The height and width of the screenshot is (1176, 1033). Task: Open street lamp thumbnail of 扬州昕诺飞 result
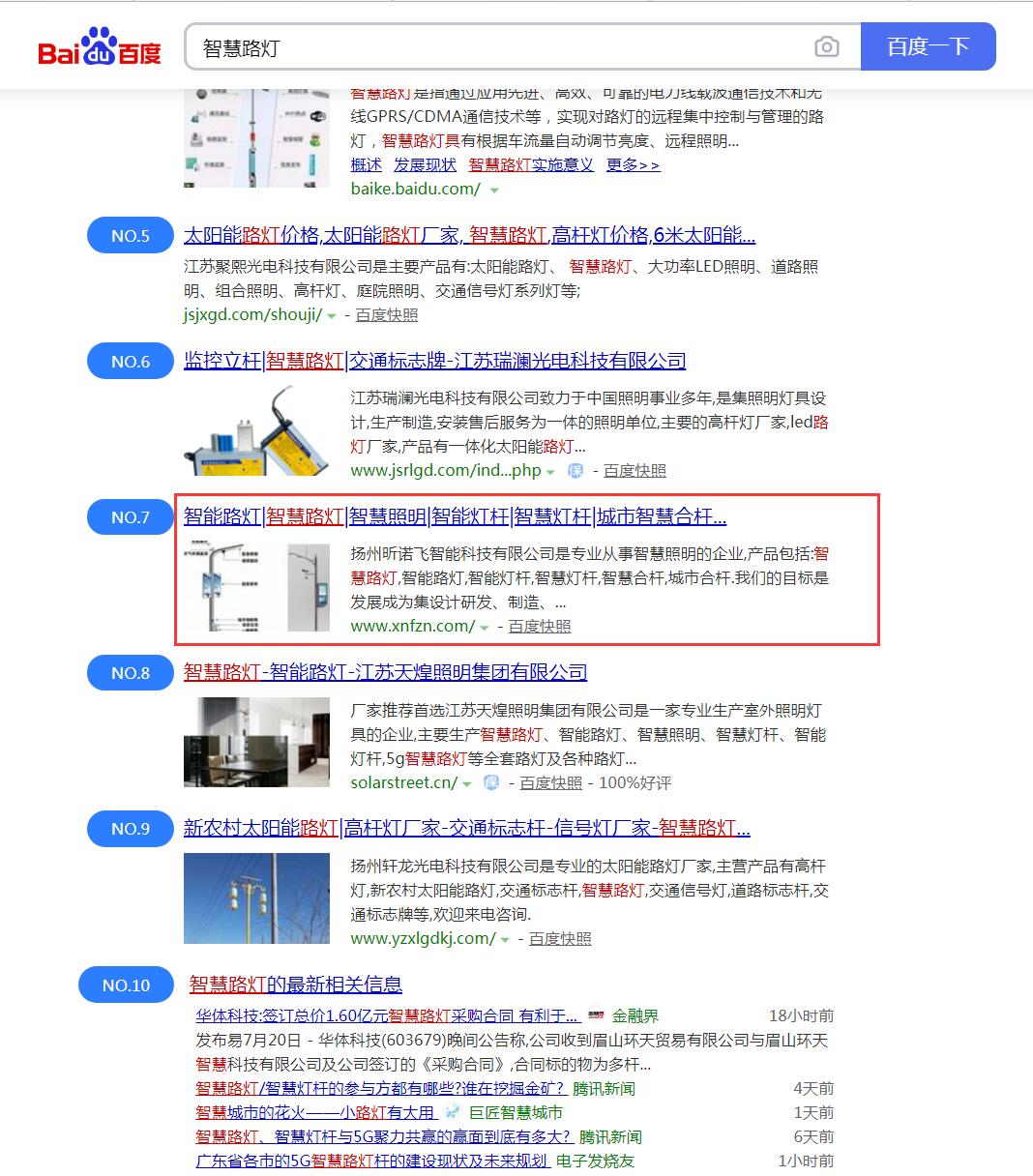tap(256, 586)
